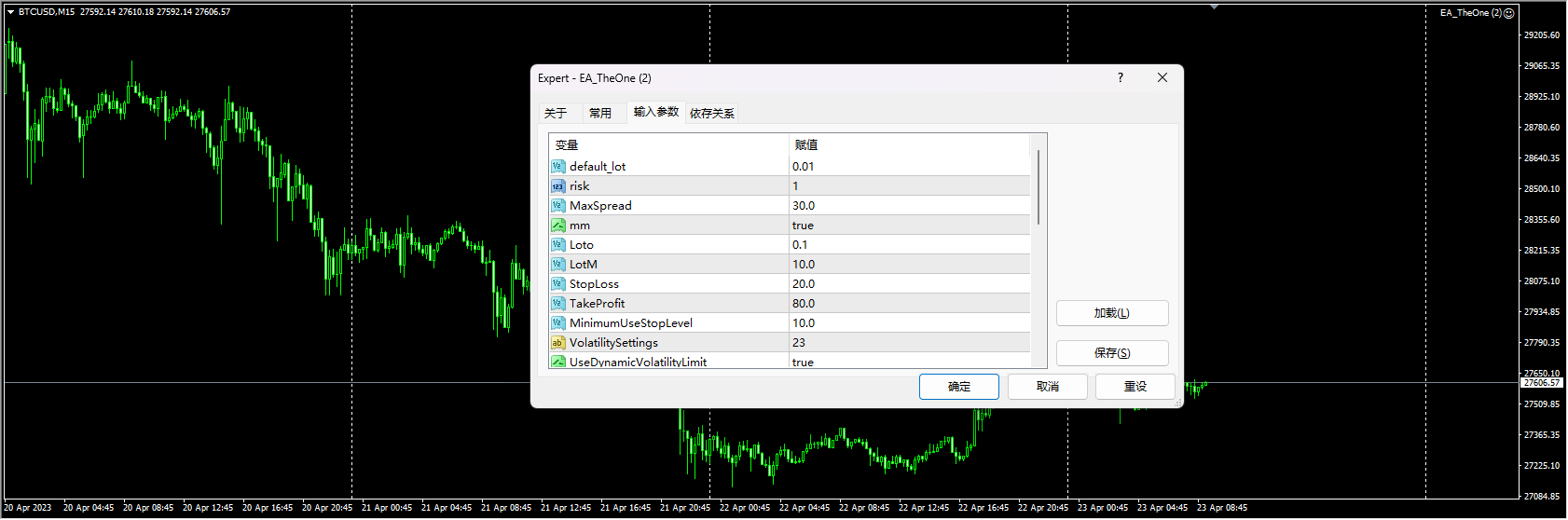Click the 20 Apr 2023 time axis label
Screen dimensions: 1568x520
(x=28, y=508)
